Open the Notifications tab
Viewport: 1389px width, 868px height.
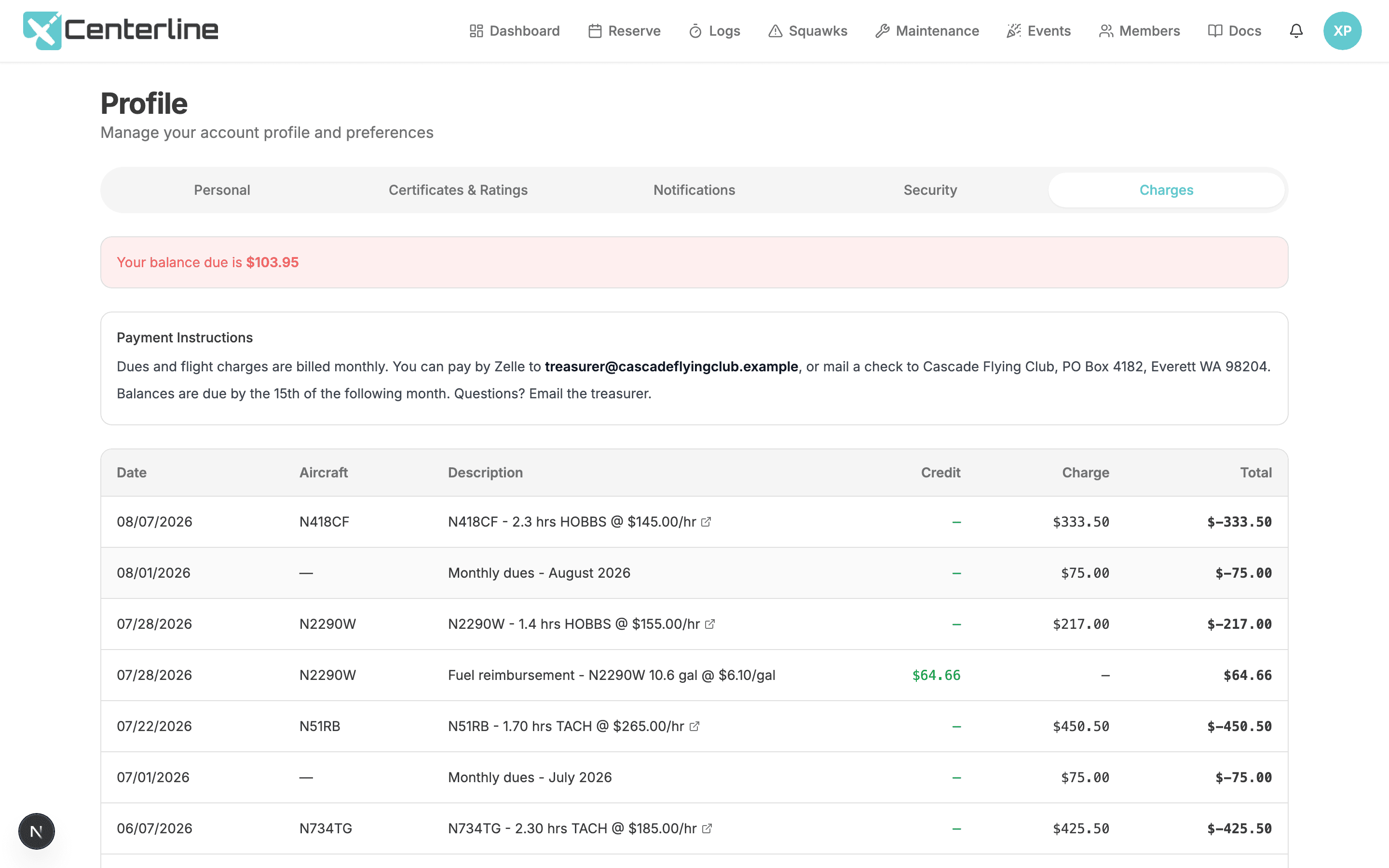pyautogui.click(x=694, y=190)
